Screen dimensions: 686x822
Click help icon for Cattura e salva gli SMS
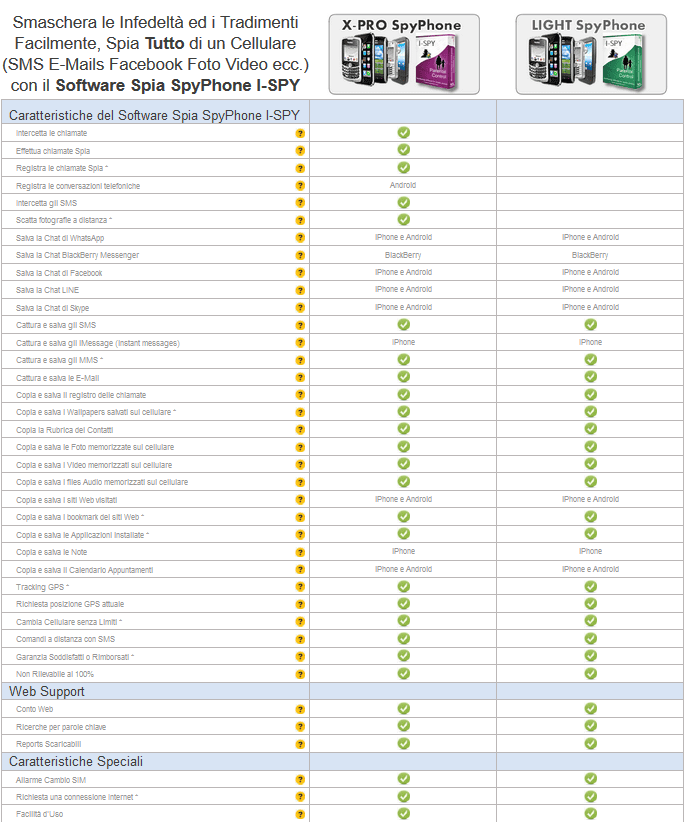point(300,325)
